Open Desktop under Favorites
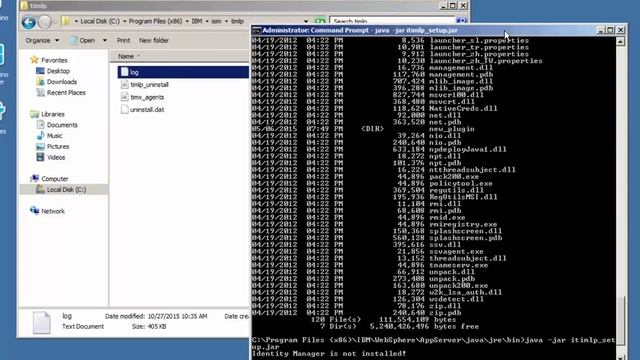640x360 pixels. pyautogui.click(x=58, y=71)
